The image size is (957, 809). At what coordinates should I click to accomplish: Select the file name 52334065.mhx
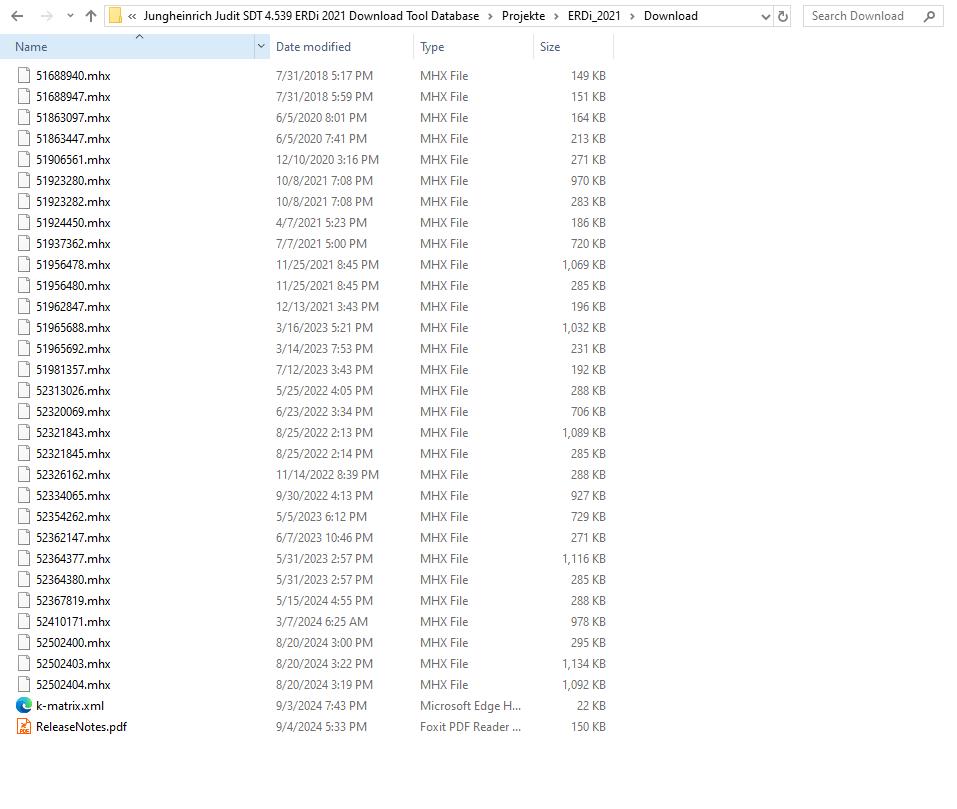[x=73, y=495]
